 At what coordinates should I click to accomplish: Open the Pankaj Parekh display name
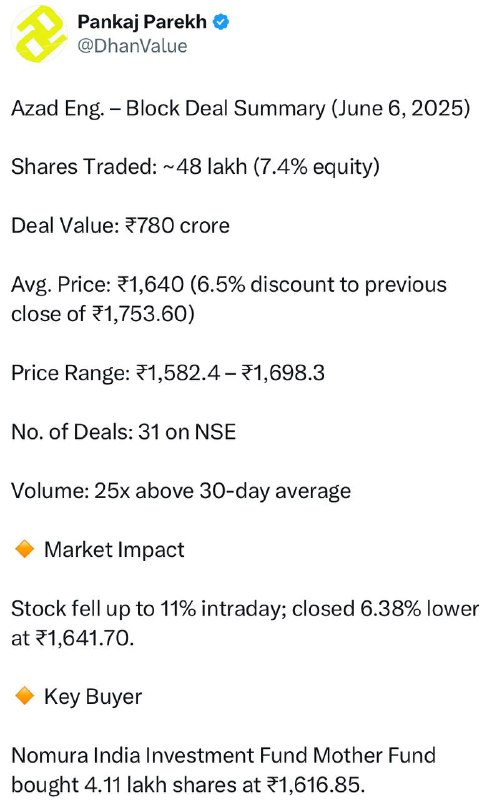(x=142, y=22)
